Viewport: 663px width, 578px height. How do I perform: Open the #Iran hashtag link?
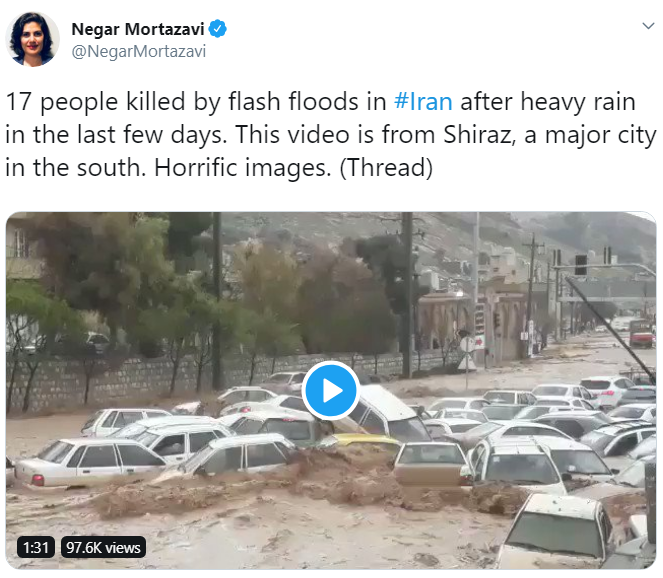pyautogui.click(x=423, y=102)
